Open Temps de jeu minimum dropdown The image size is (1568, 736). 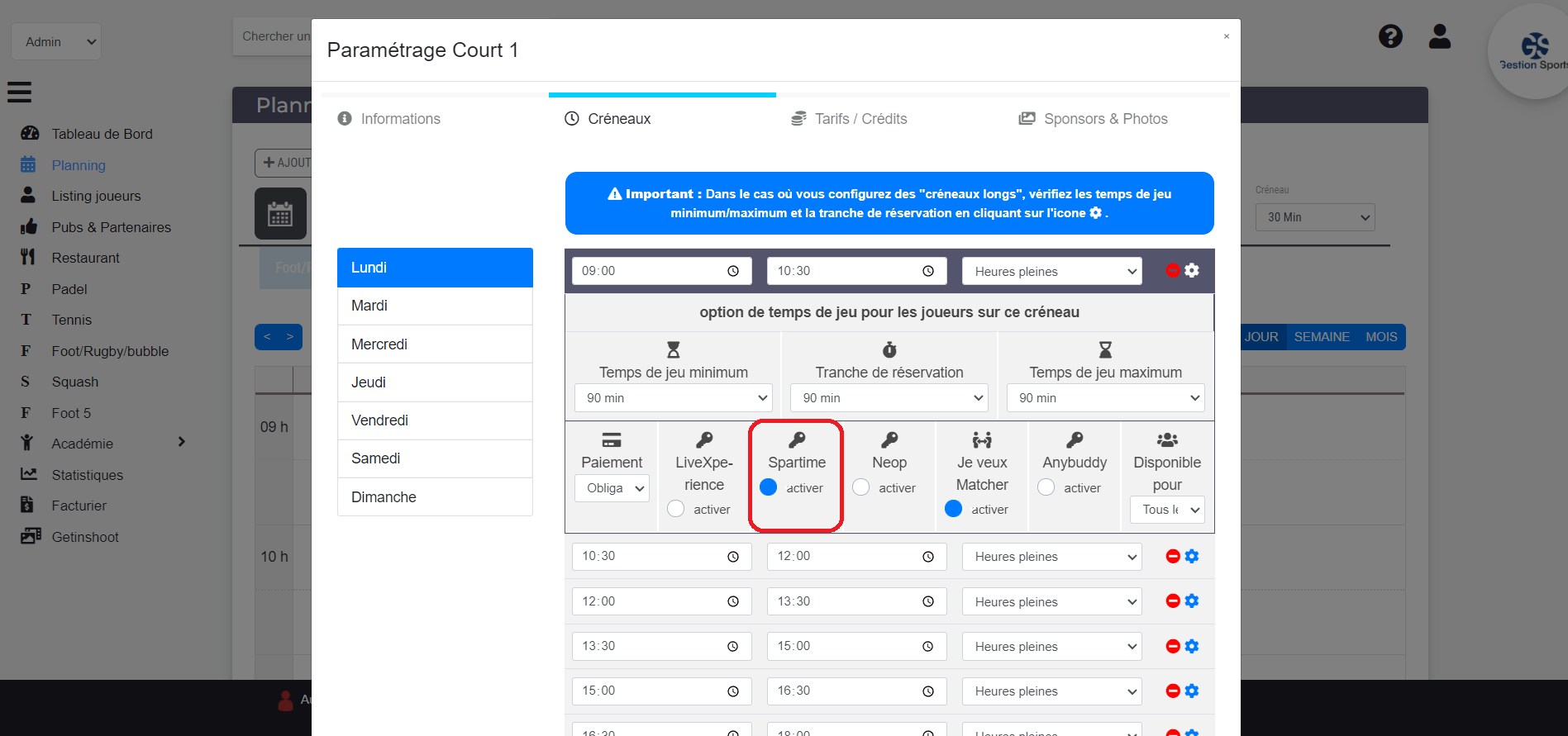coord(673,397)
